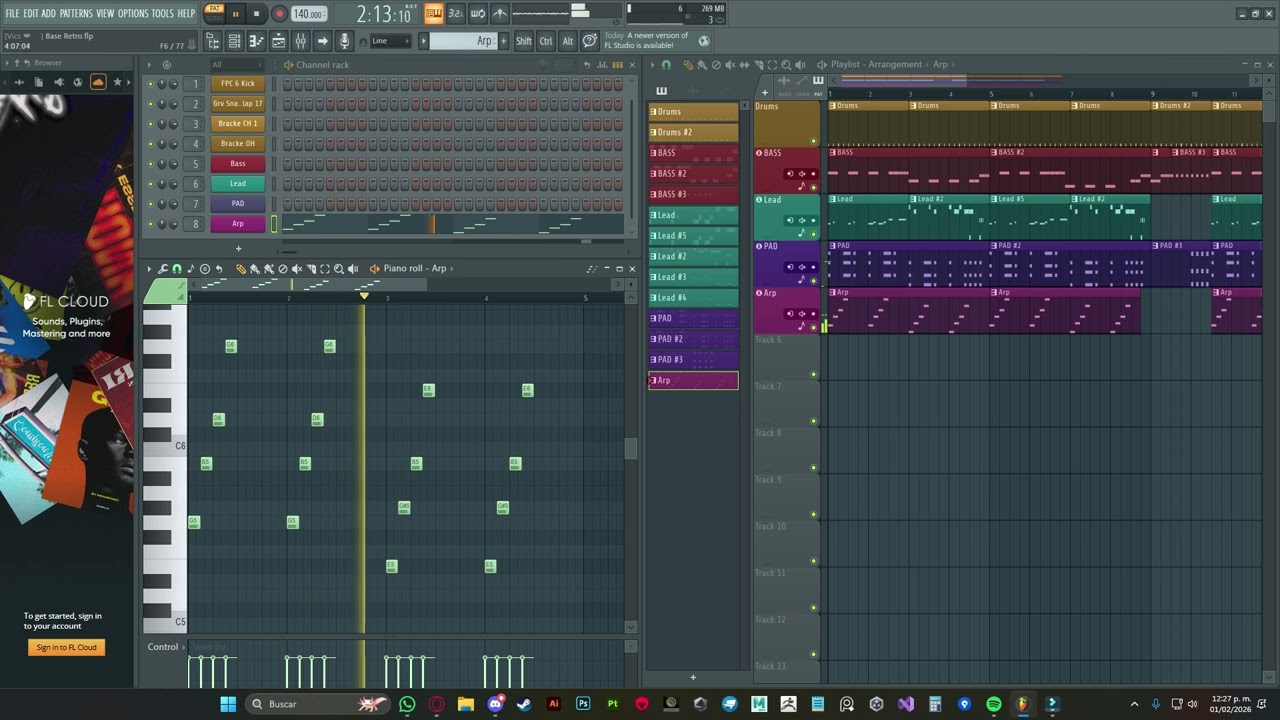Open Spotify from the taskbar
The width and height of the screenshot is (1280, 720).
(x=993, y=704)
